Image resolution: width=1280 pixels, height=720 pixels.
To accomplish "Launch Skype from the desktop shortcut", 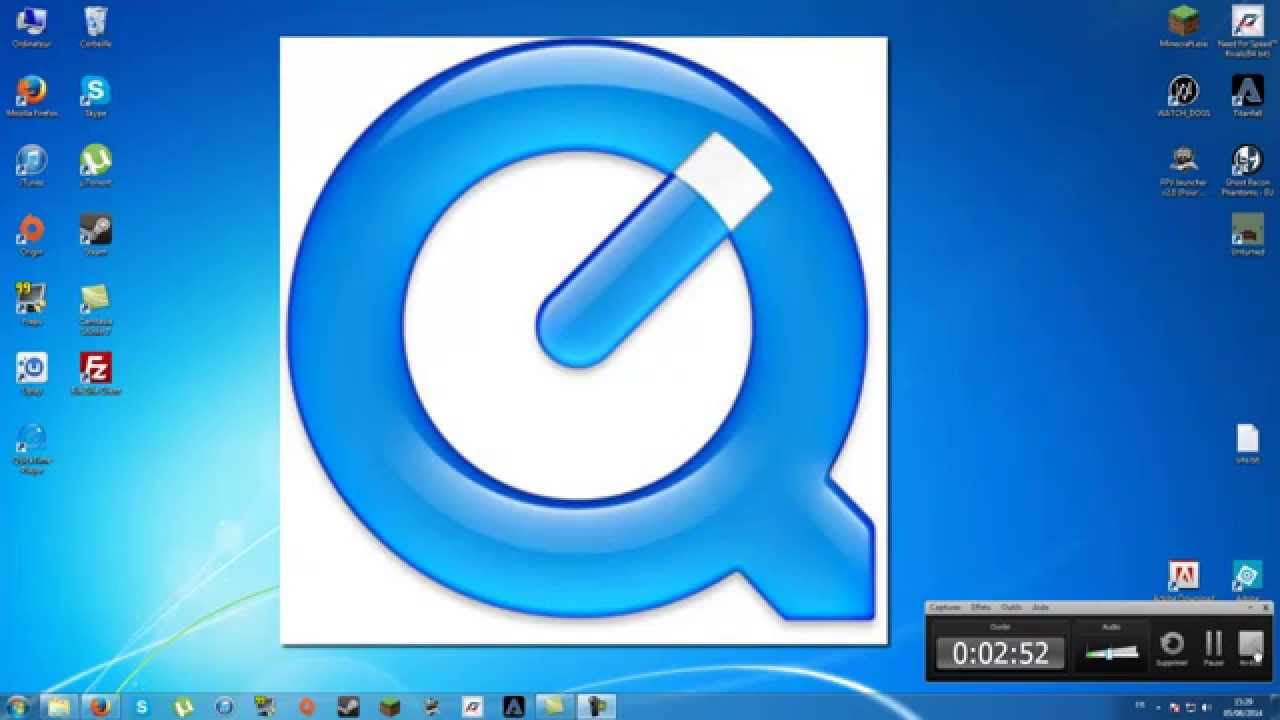I will (x=96, y=96).
